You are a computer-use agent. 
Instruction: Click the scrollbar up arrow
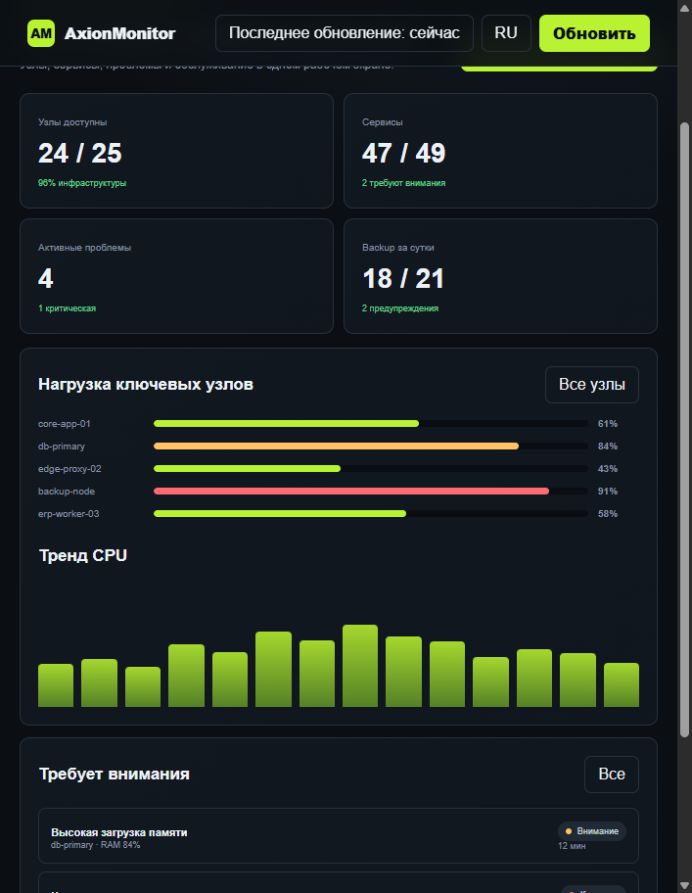click(x=685, y=7)
